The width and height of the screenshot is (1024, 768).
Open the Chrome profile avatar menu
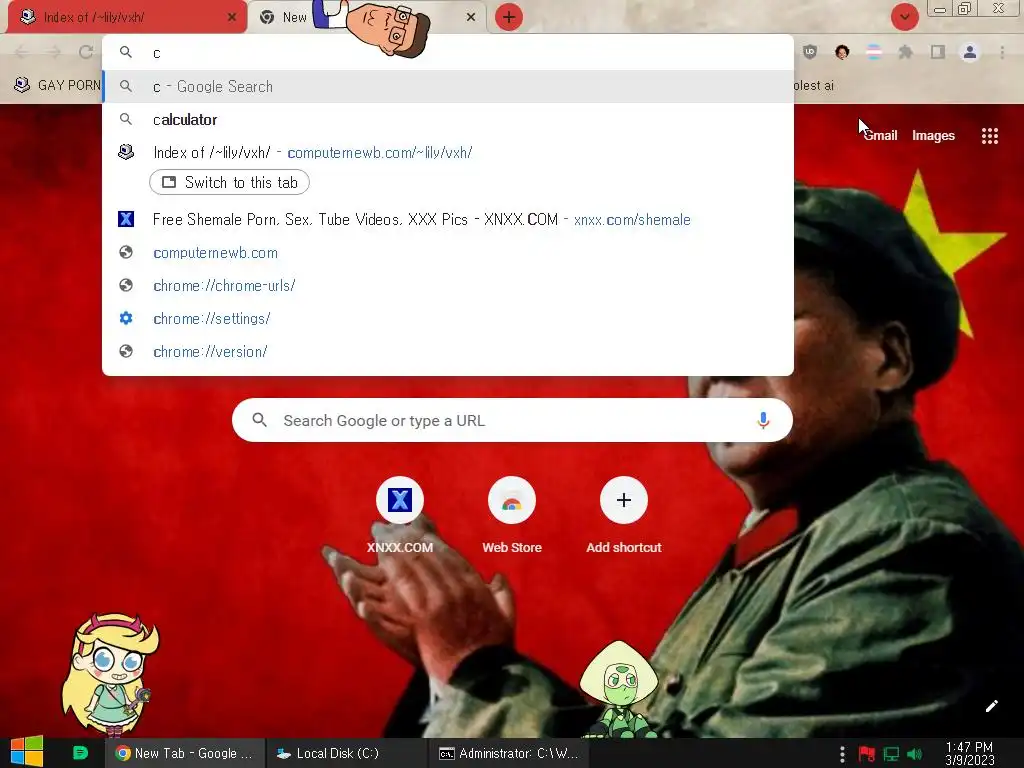970,52
